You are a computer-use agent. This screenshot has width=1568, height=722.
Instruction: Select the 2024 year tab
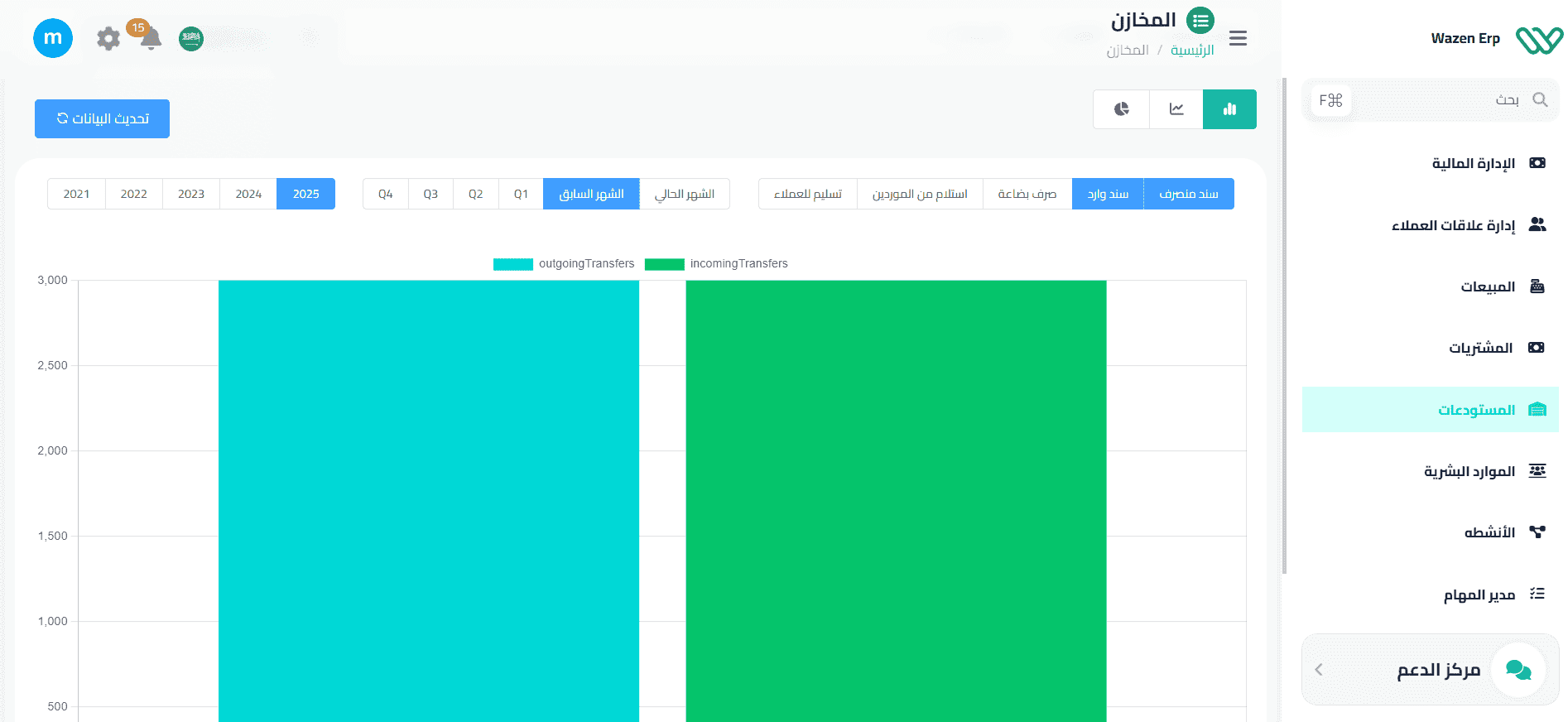tap(248, 194)
